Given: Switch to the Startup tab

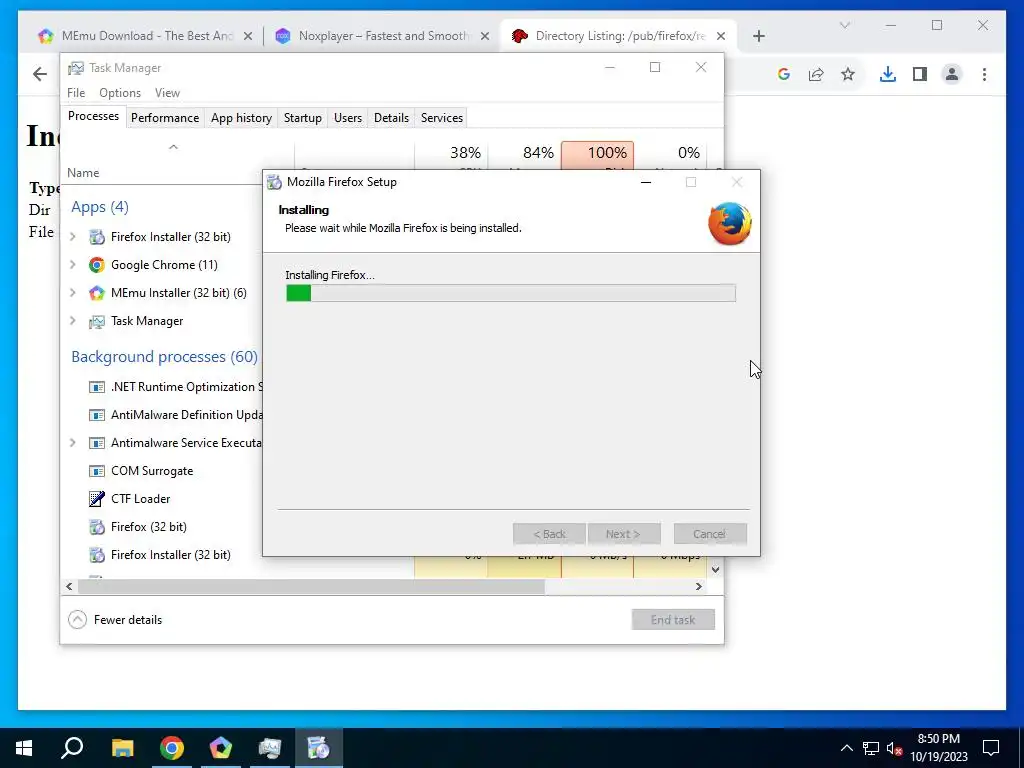Looking at the screenshot, I should [302, 118].
